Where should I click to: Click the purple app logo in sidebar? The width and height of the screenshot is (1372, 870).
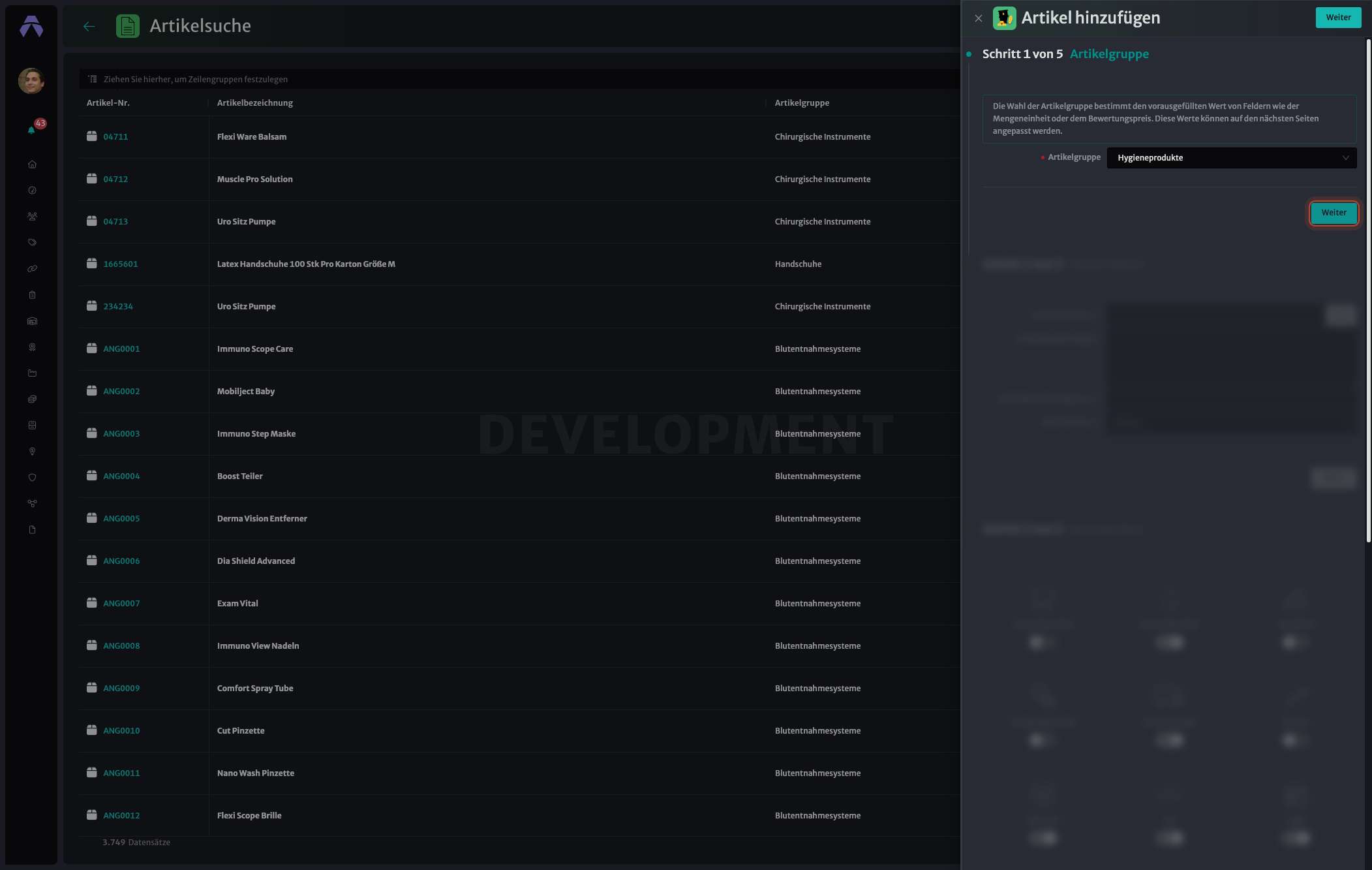point(31,26)
